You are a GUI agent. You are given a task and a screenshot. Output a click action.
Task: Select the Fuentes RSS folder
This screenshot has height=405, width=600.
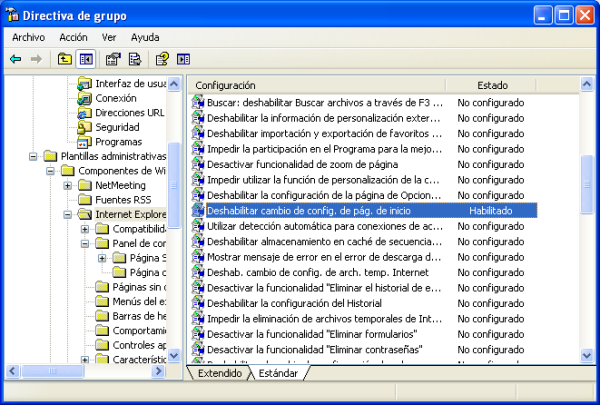coord(122,199)
